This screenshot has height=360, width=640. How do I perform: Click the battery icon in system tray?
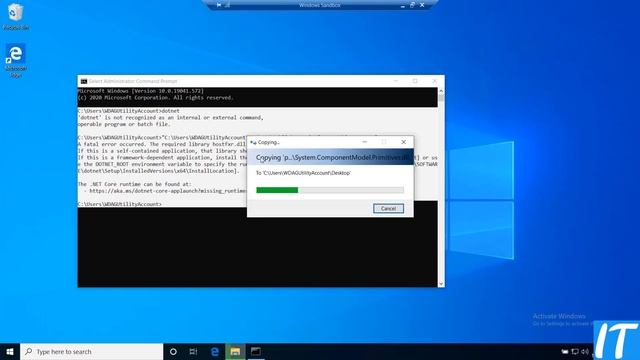565,351
